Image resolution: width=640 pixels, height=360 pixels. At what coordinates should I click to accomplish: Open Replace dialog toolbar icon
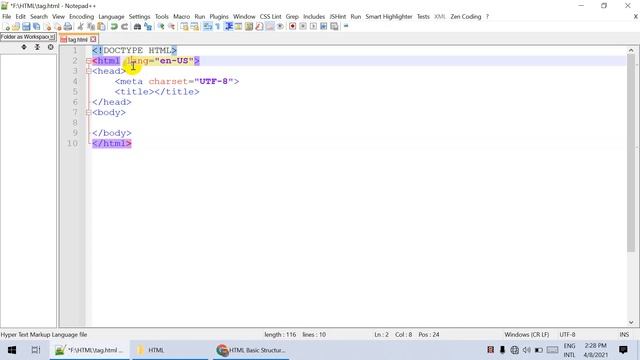(148, 27)
